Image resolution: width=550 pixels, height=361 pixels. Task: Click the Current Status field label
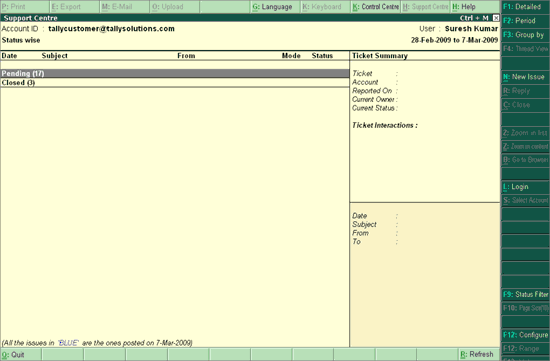373,108
